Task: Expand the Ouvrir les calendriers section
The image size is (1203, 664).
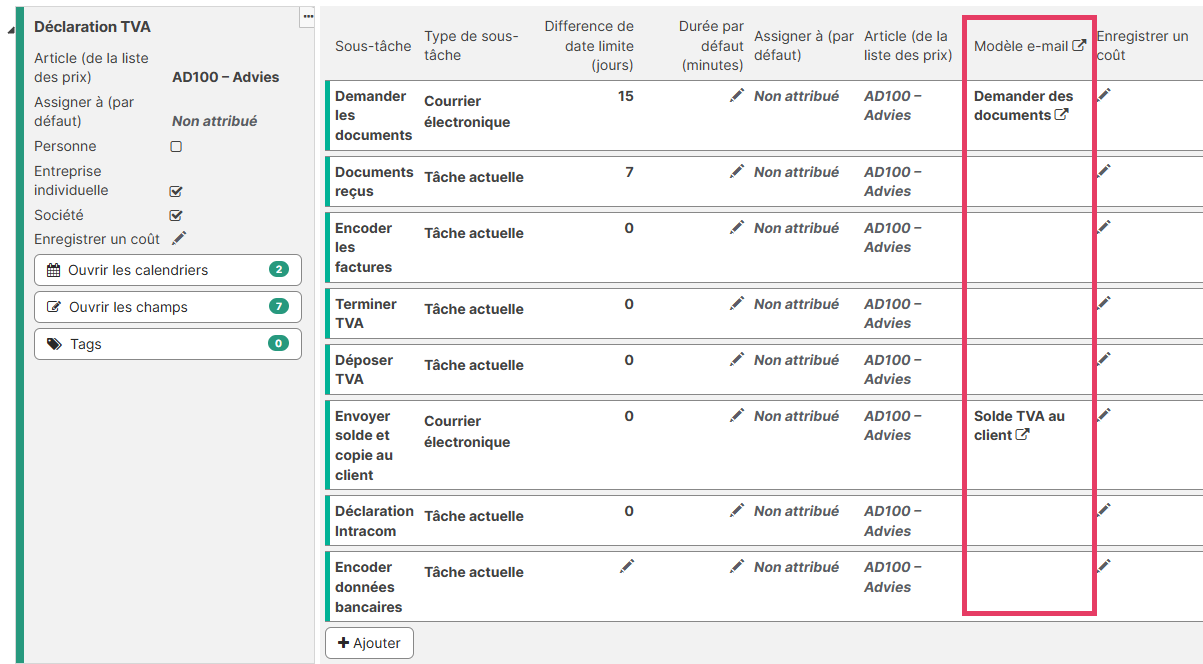Action: [167, 270]
